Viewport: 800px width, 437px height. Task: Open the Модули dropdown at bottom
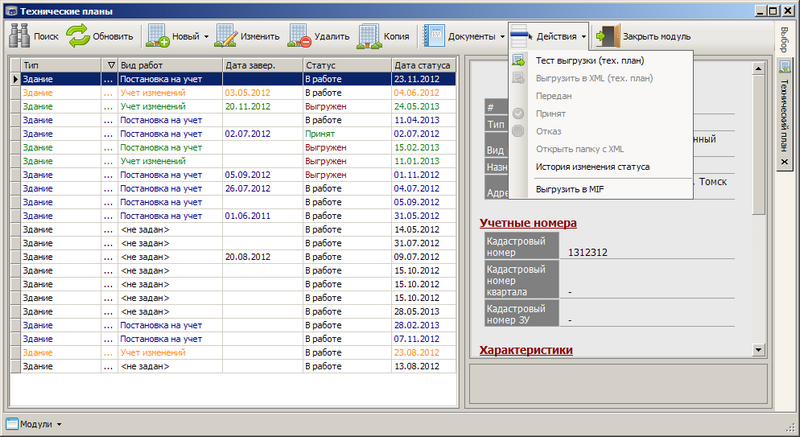pyautogui.click(x=35, y=424)
